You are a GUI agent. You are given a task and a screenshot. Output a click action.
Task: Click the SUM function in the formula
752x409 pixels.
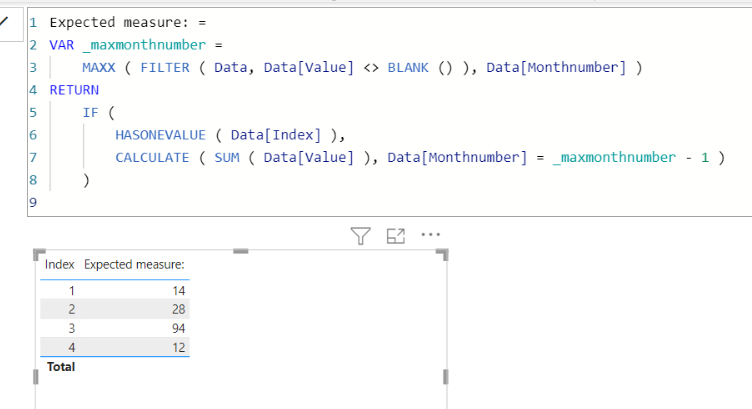pos(227,158)
